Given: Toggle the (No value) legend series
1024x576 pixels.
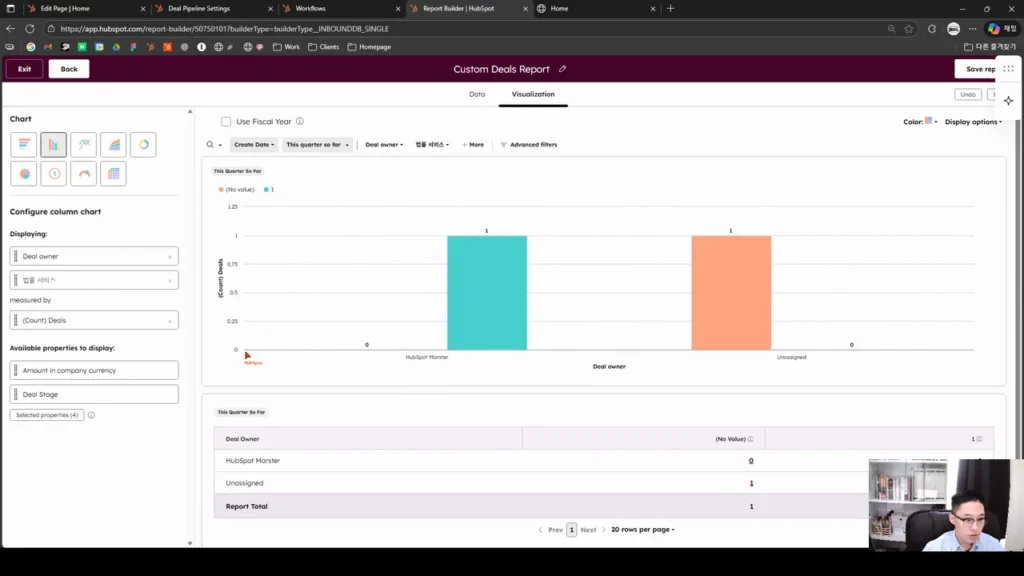Looking at the screenshot, I should point(236,189).
